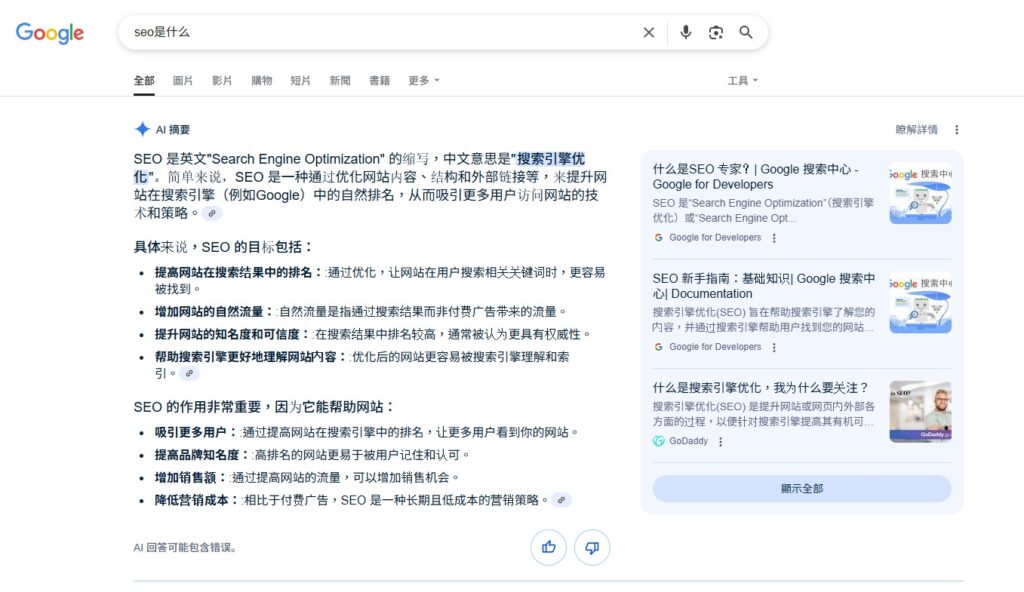This screenshot has height=592, width=1024.
Task: Click the Google logo
Action: pos(50,33)
